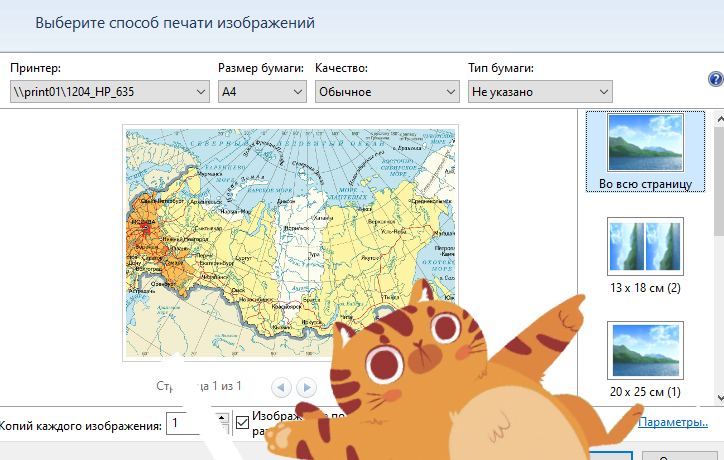The height and width of the screenshot is (460, 724).
Task: Open the Принтер dropdown list
Action: pos(109,92)
